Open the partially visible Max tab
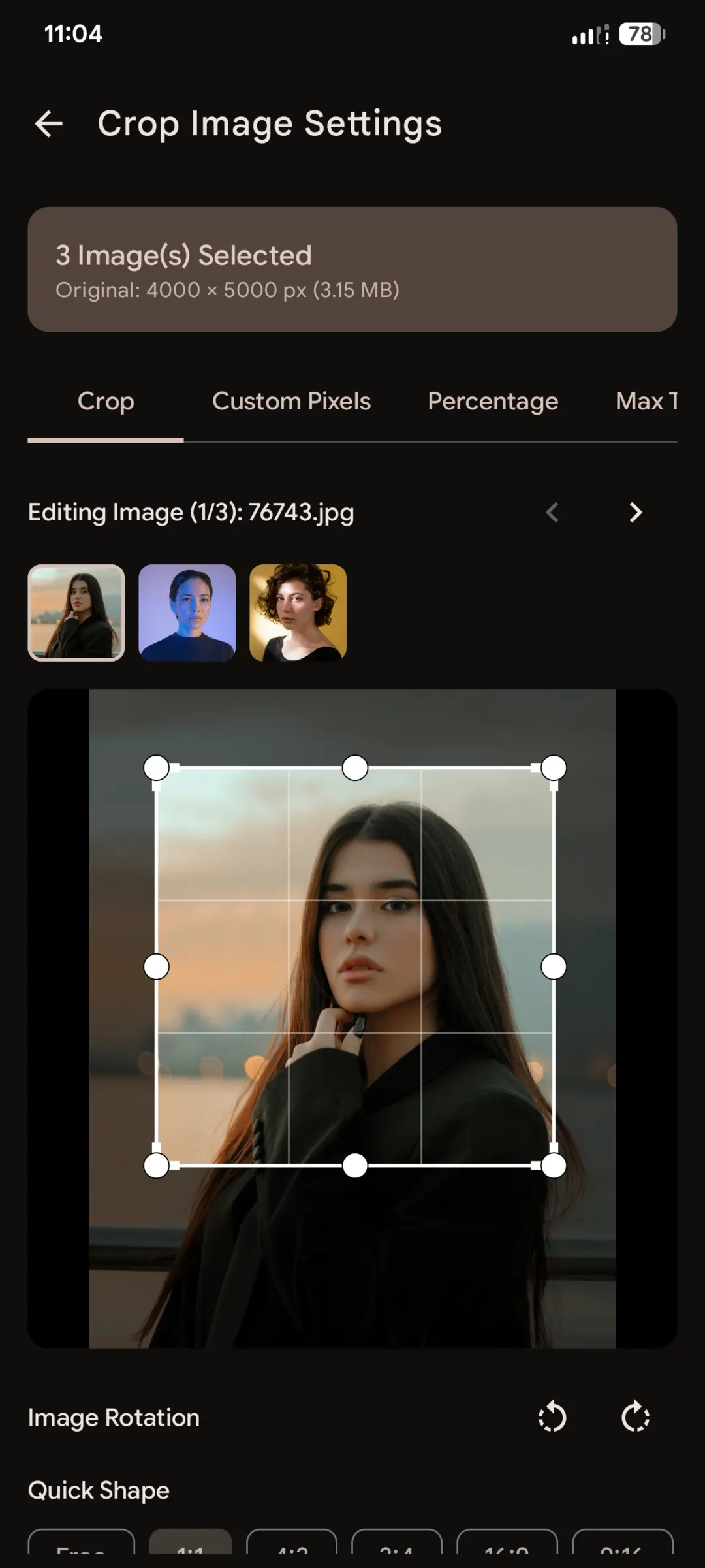This screenshot has height=1568, width=705. click(x=646, y=401)
